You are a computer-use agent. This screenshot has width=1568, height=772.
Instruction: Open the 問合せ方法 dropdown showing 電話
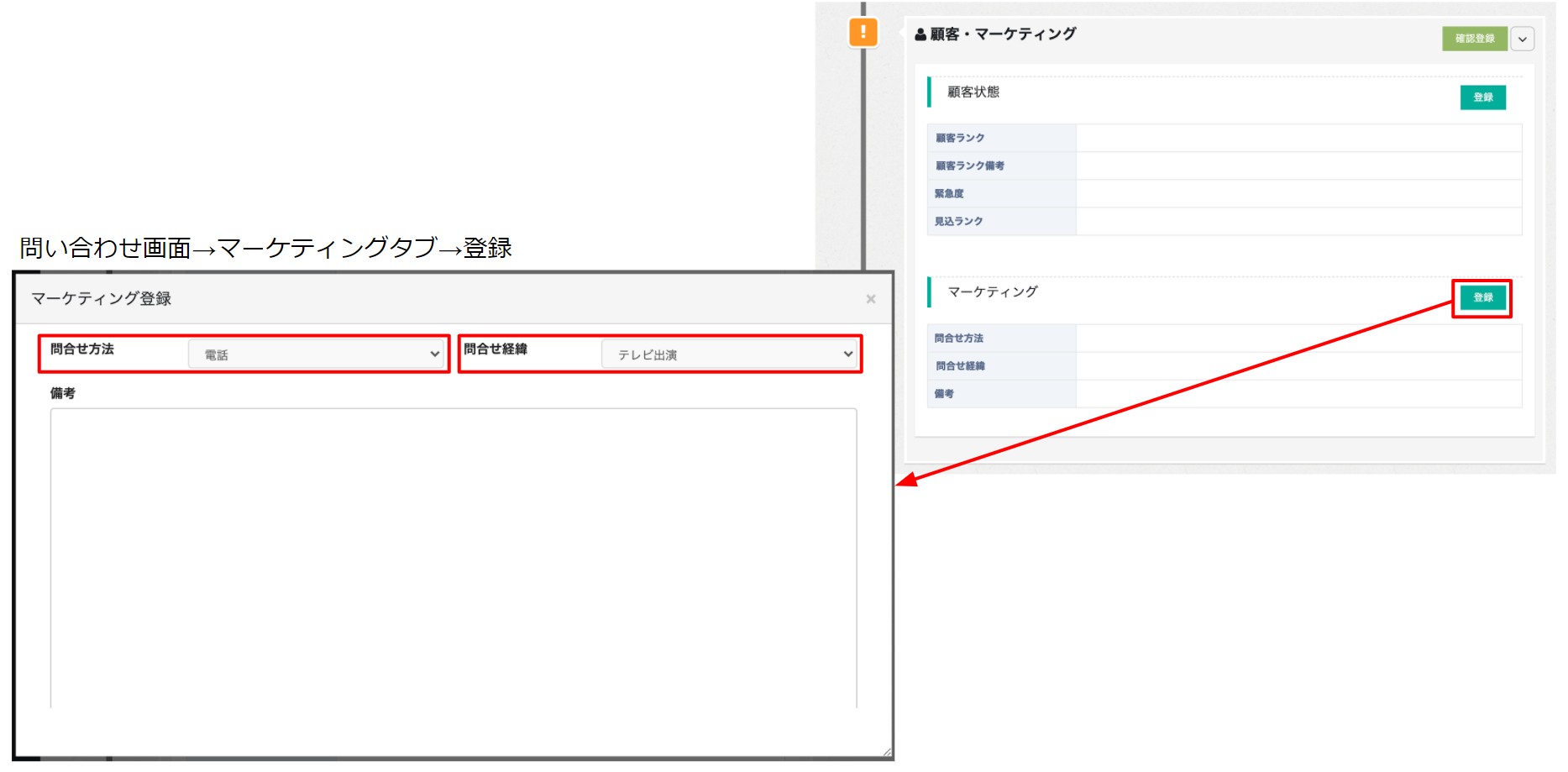tap(316, 354)
